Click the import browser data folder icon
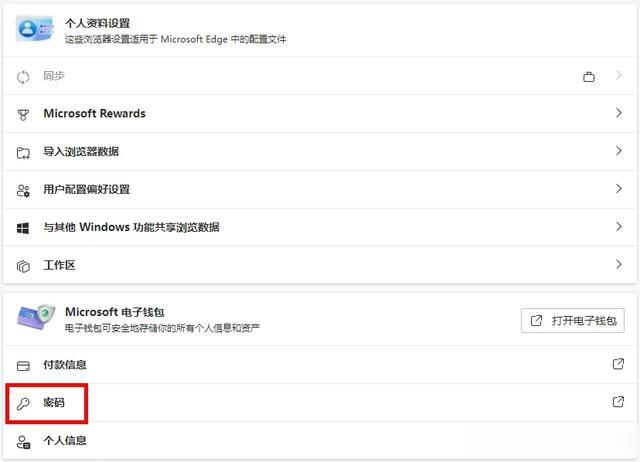The width and height of the screenshot is (640, 462). [x=23, y=153]
